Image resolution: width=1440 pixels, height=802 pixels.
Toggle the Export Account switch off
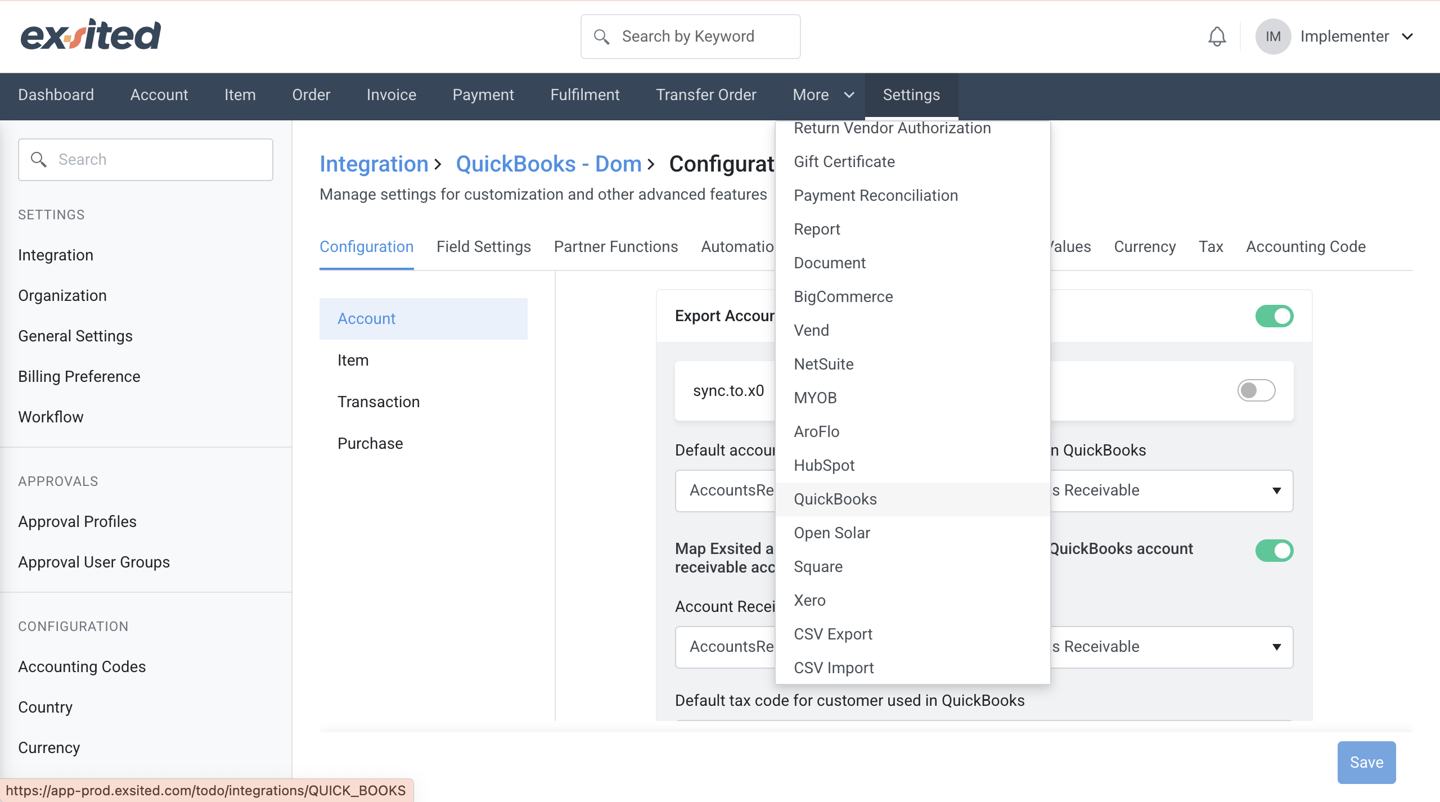1274,316
